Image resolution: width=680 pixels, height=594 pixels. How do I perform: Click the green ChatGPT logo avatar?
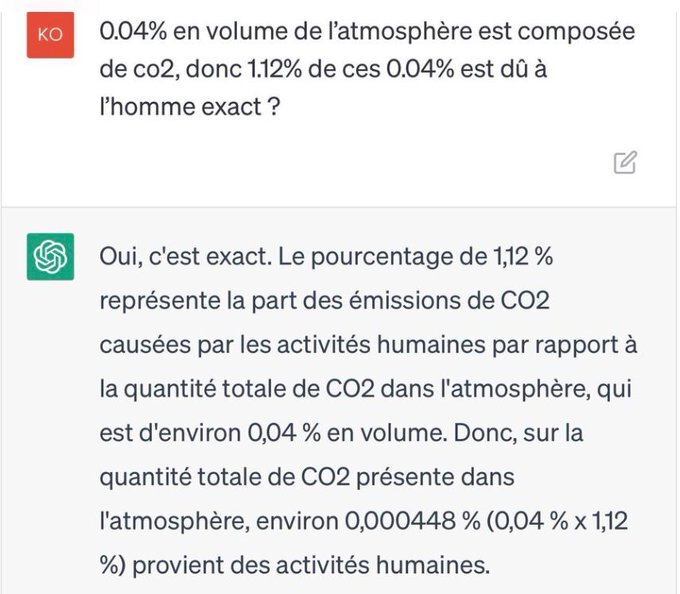point(50,257)
